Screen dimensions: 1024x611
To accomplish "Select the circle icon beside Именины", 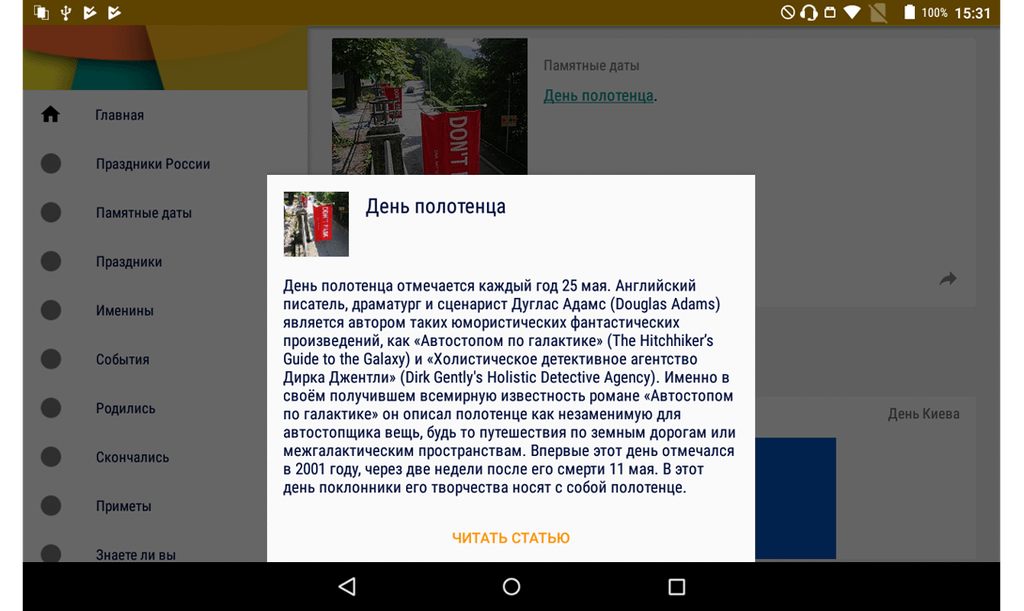I will pos(51,310).
